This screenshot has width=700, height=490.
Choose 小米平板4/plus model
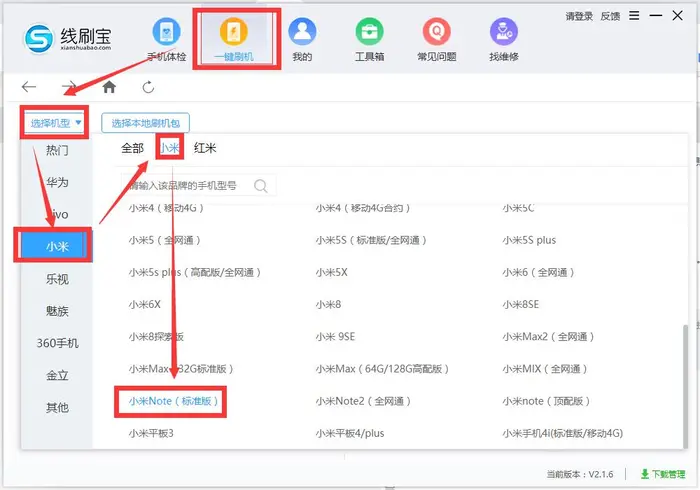tap(350, 433)
